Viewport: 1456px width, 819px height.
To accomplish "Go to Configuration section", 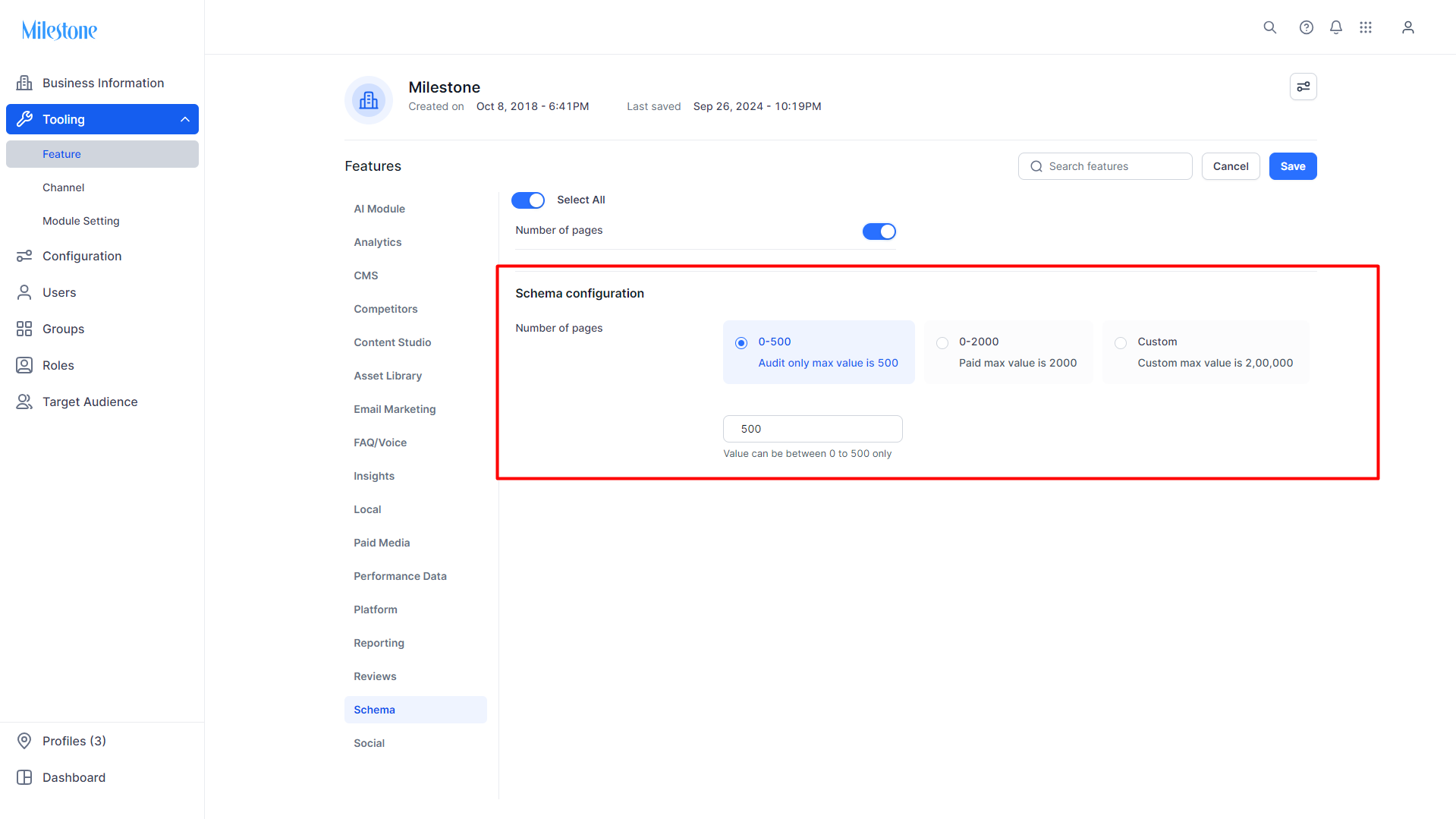I will pyautogui.click(x=102, y=256).
